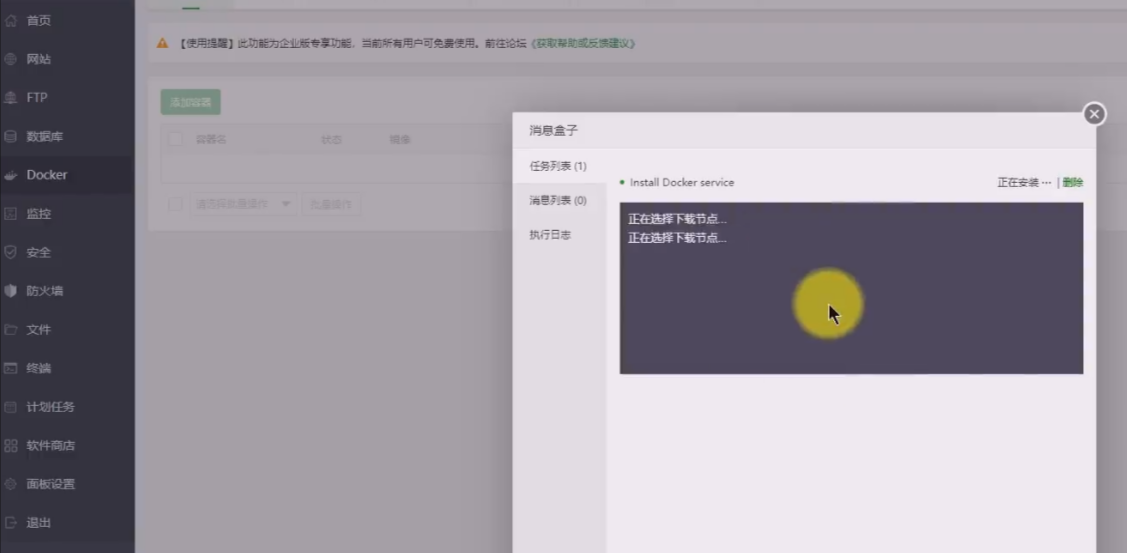Toggle select-all checkbox in container table header
The width and height of the screenshot is (1127, 553).
click(175, 140)
